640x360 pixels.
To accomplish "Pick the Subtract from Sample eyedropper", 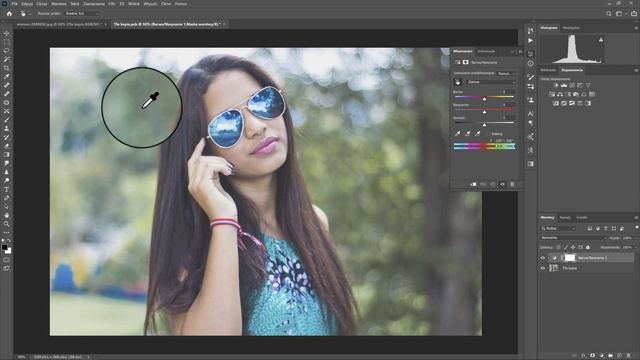I will click(x=478, y=133).
